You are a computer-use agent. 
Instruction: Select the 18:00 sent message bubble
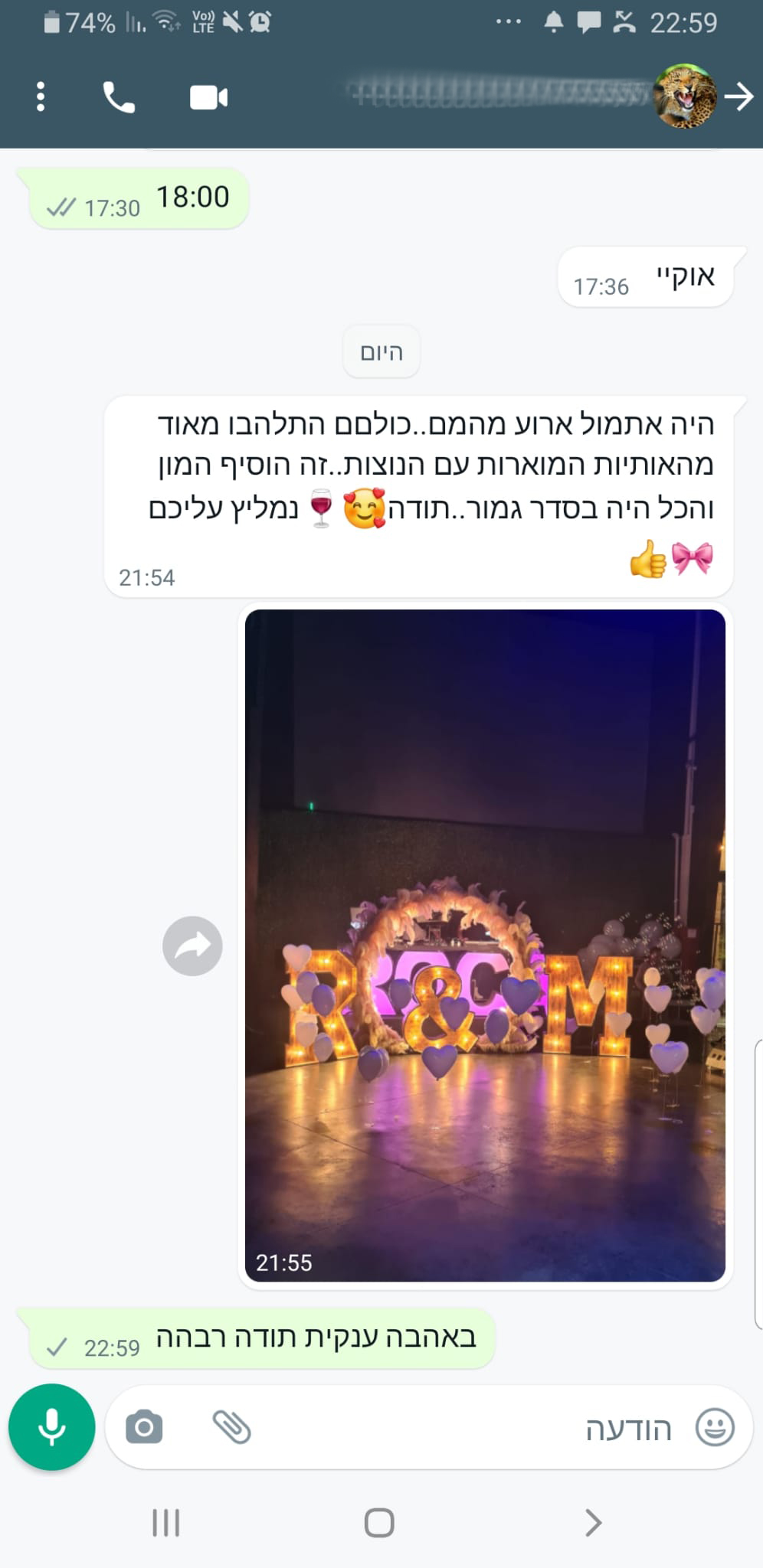(x=138, y=198)
